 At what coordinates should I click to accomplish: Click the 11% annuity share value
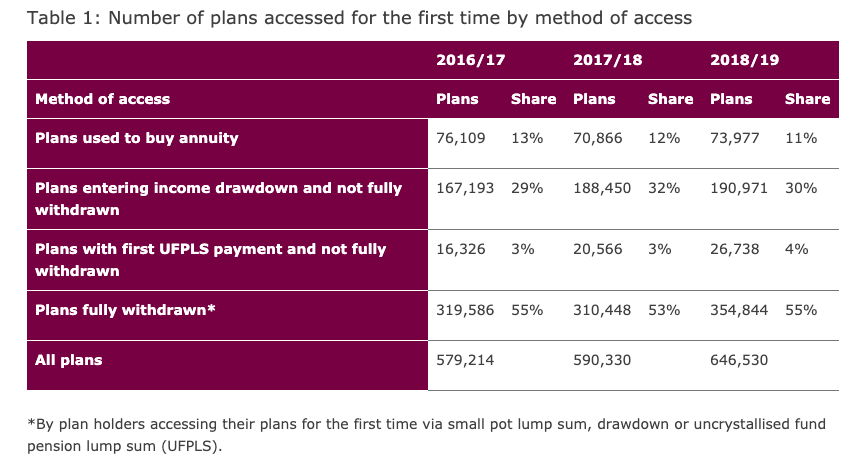(801, 138)
